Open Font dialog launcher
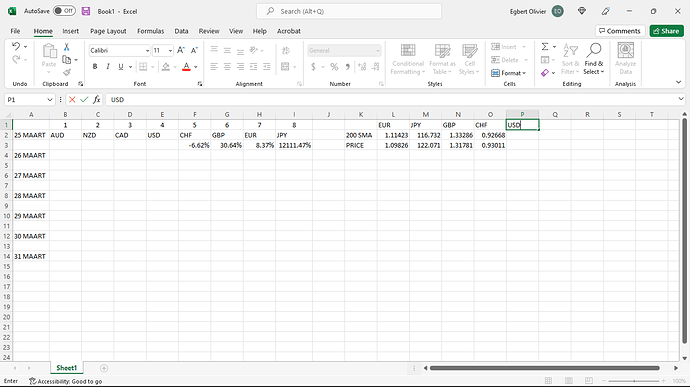The height and width of the screenshot is (387, 690). tap(200, 84)
